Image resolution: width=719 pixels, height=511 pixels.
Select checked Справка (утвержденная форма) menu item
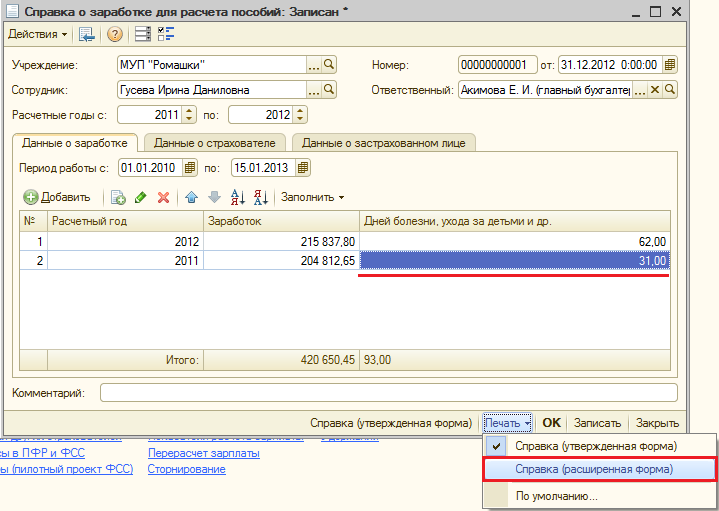pos(594,445)
